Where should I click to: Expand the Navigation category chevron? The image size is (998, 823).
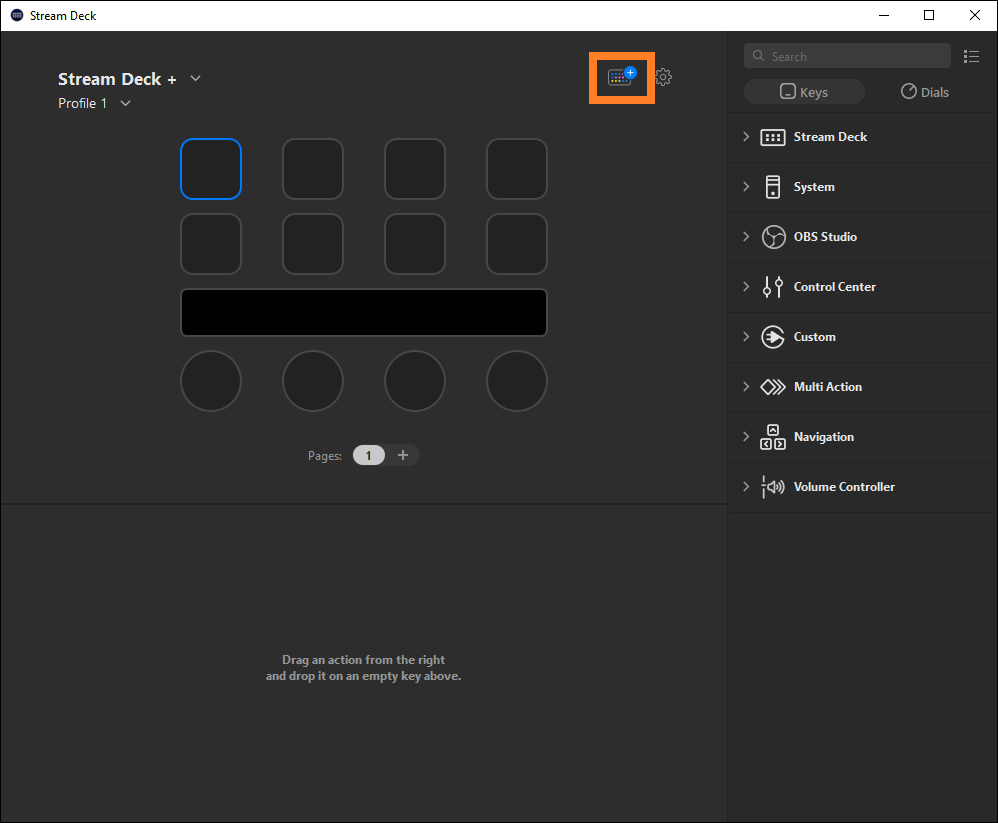[746, 437]
